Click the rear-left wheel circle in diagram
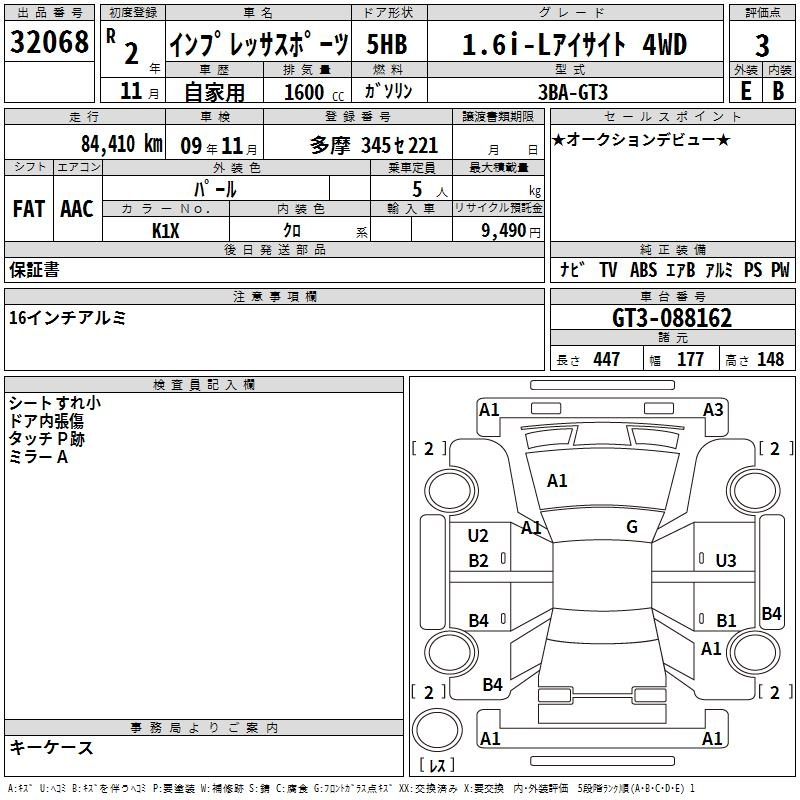The width and height of the screenshot is (800, 800). pos(451,653)
